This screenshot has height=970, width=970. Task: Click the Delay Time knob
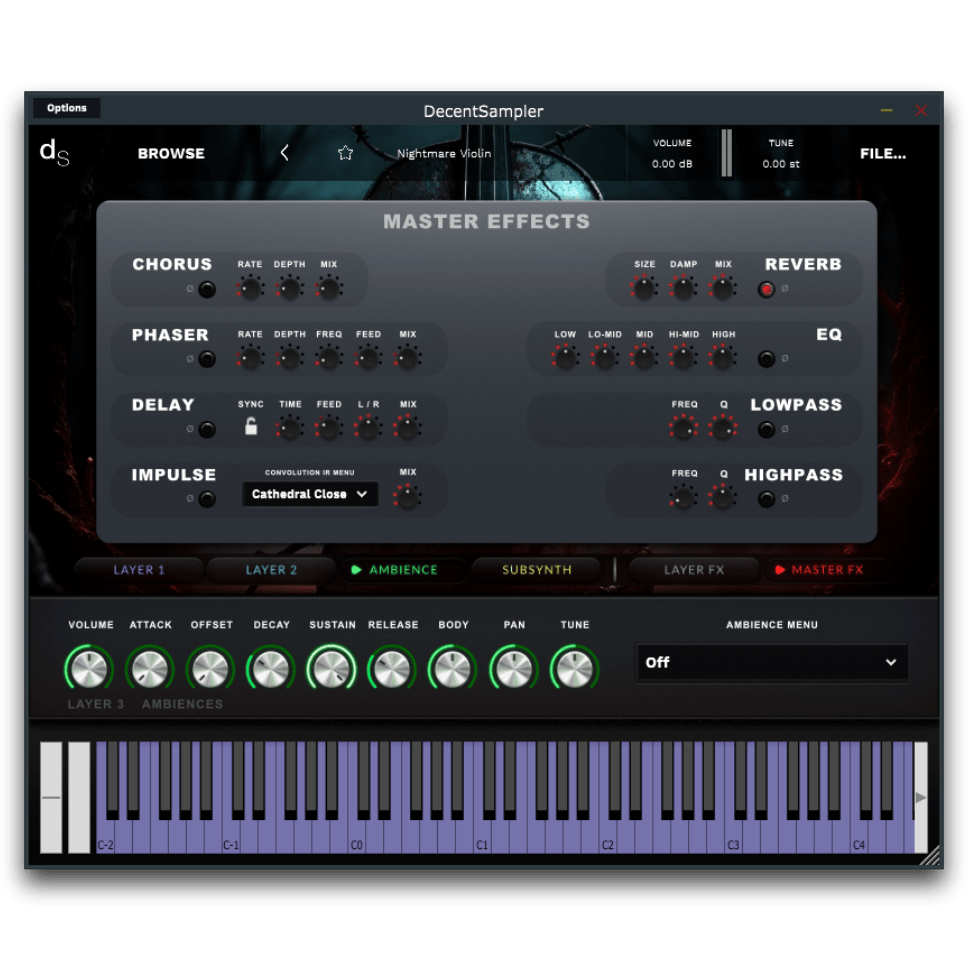tap(290, 428)
